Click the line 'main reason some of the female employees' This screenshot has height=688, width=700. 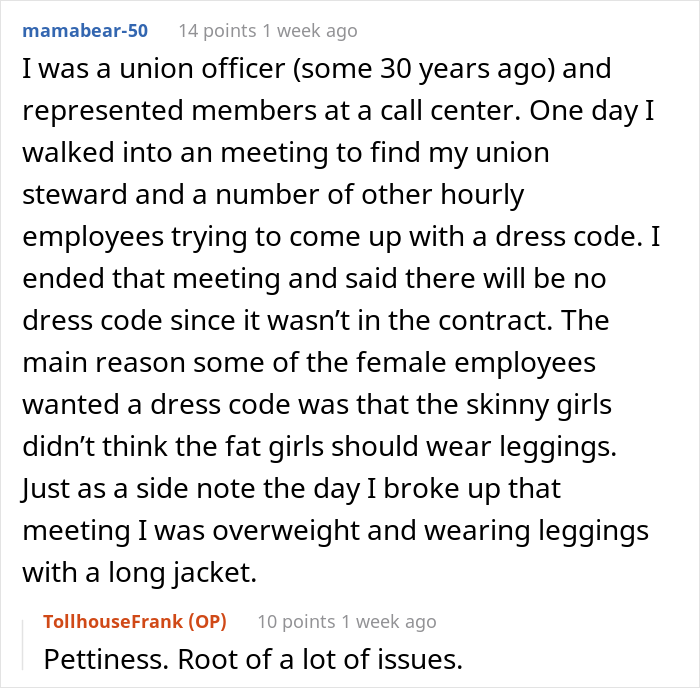309,363
